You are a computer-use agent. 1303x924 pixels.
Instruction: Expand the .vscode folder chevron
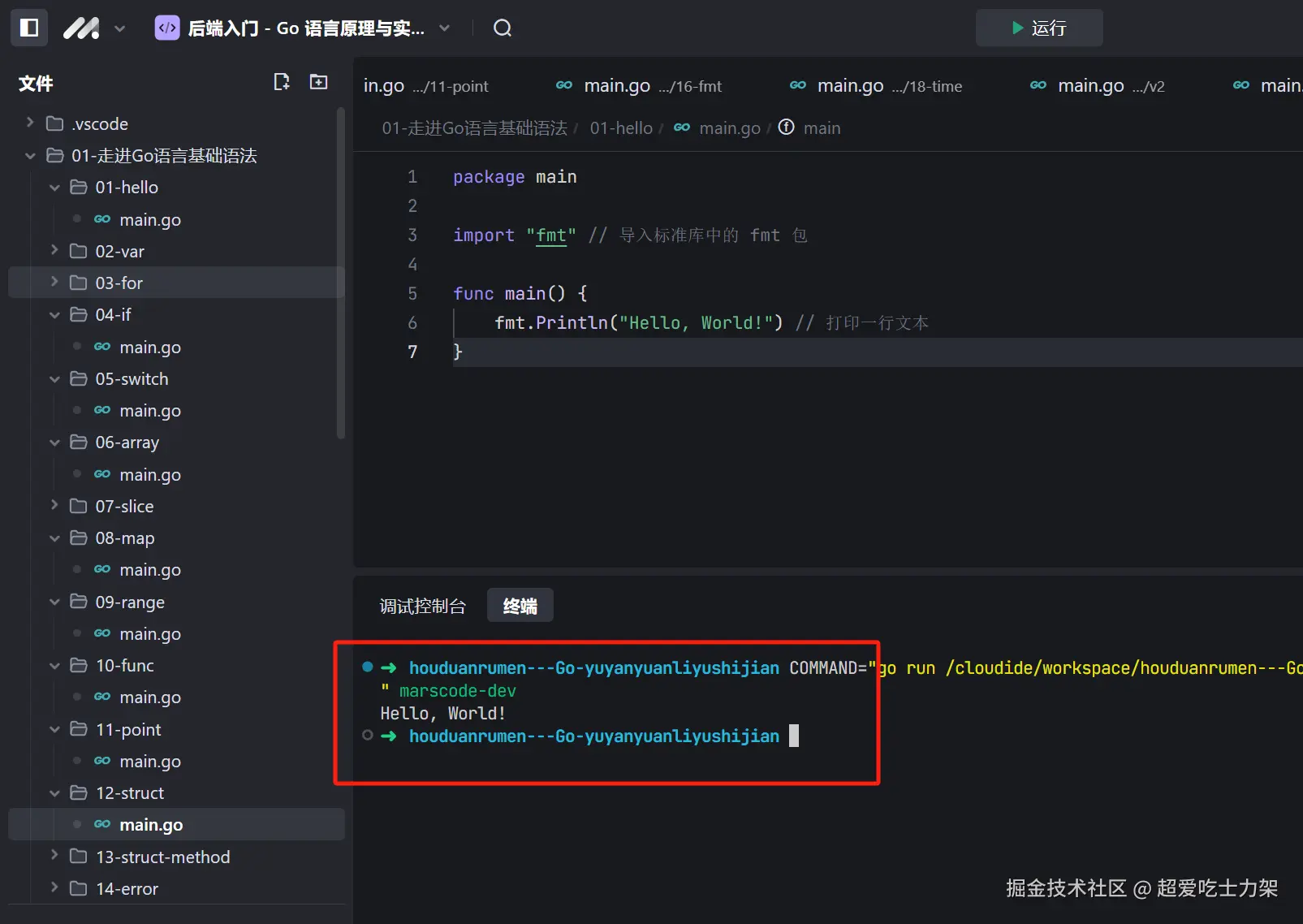tap(30, 123)
